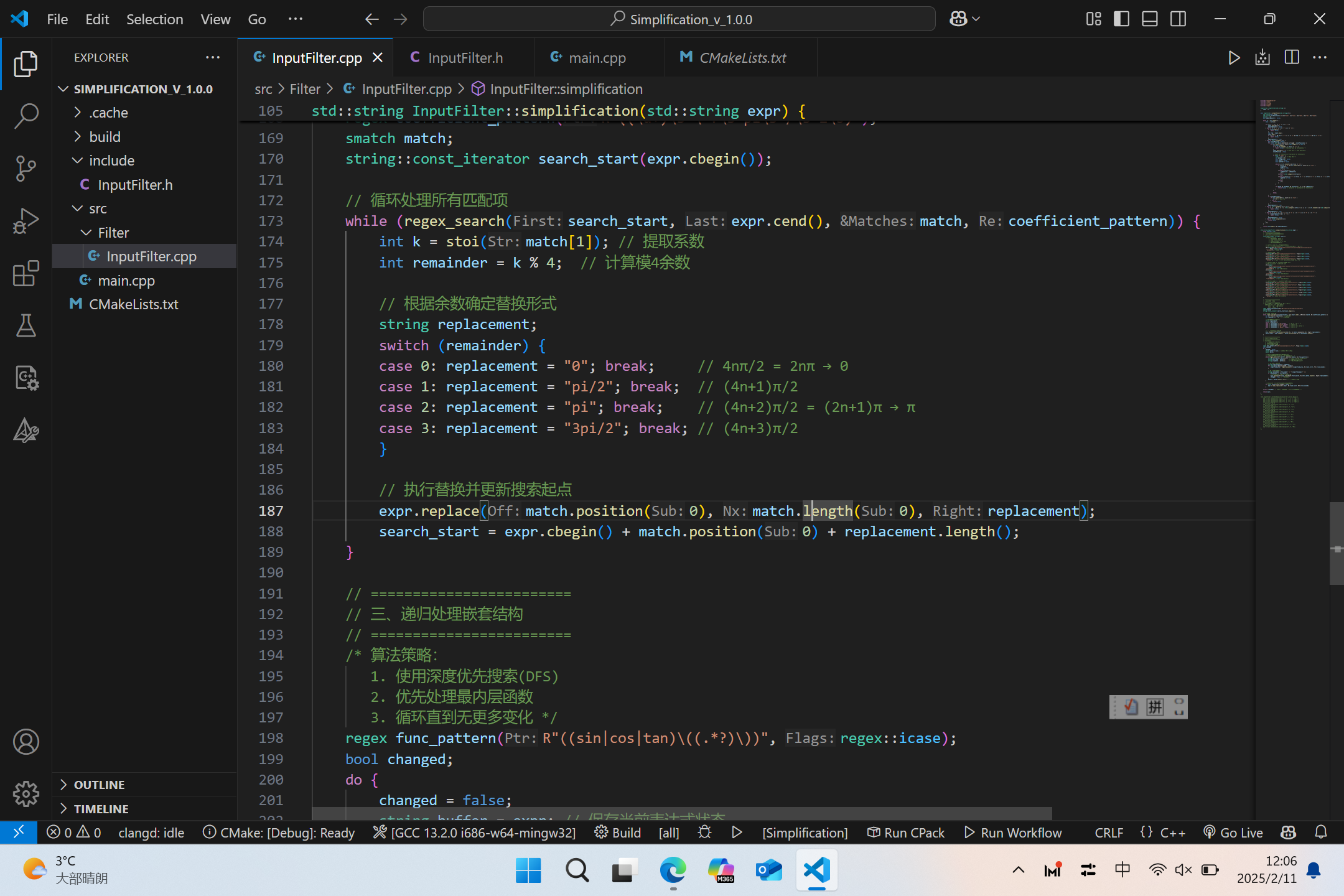Click the Run play button in editor toolbar
Image resolution: width=1344 pixels, height=896 pixels.
(1234, 58)
